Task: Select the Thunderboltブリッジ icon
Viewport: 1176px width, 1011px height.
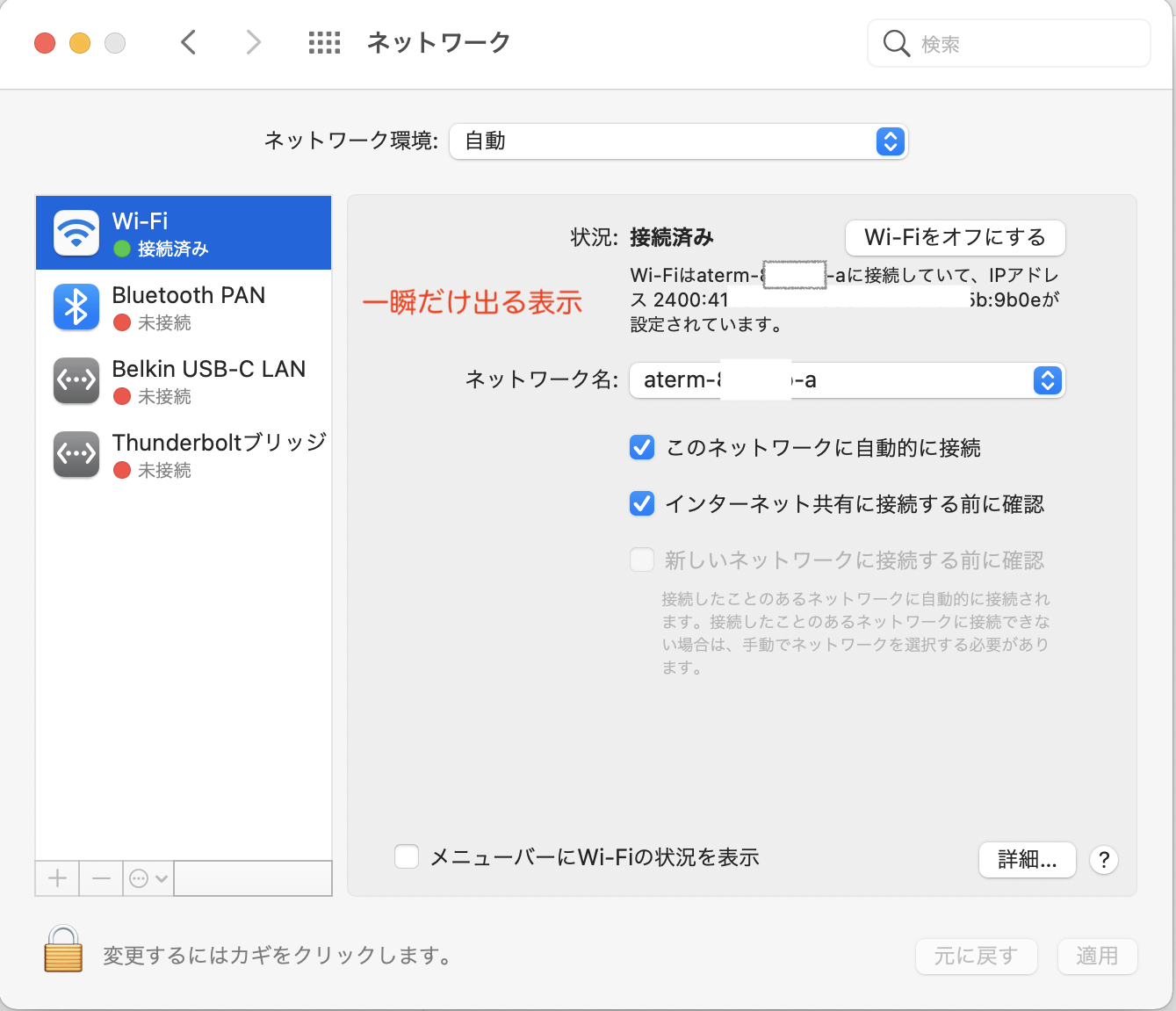Action: pos(76,454)
